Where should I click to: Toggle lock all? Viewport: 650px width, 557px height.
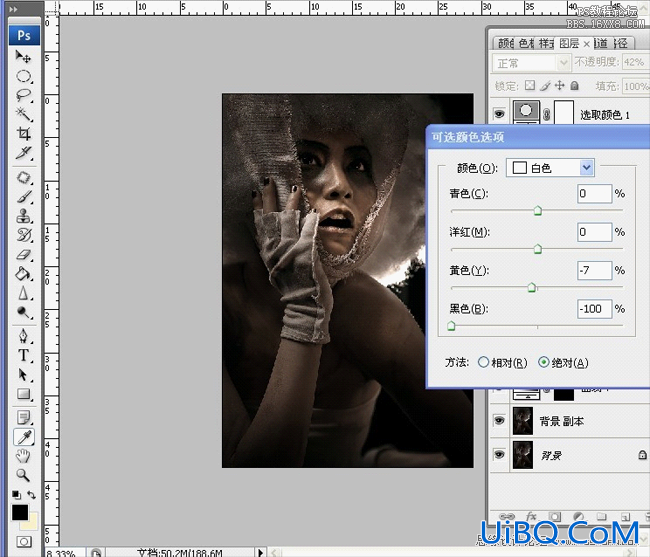coord(574,85)
